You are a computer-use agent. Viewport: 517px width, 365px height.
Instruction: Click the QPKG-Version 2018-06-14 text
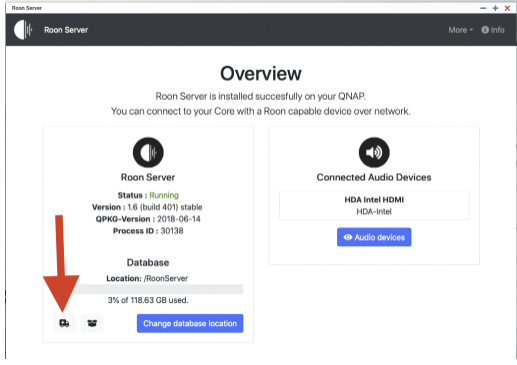pyautogui.click(x=148, y=219)
